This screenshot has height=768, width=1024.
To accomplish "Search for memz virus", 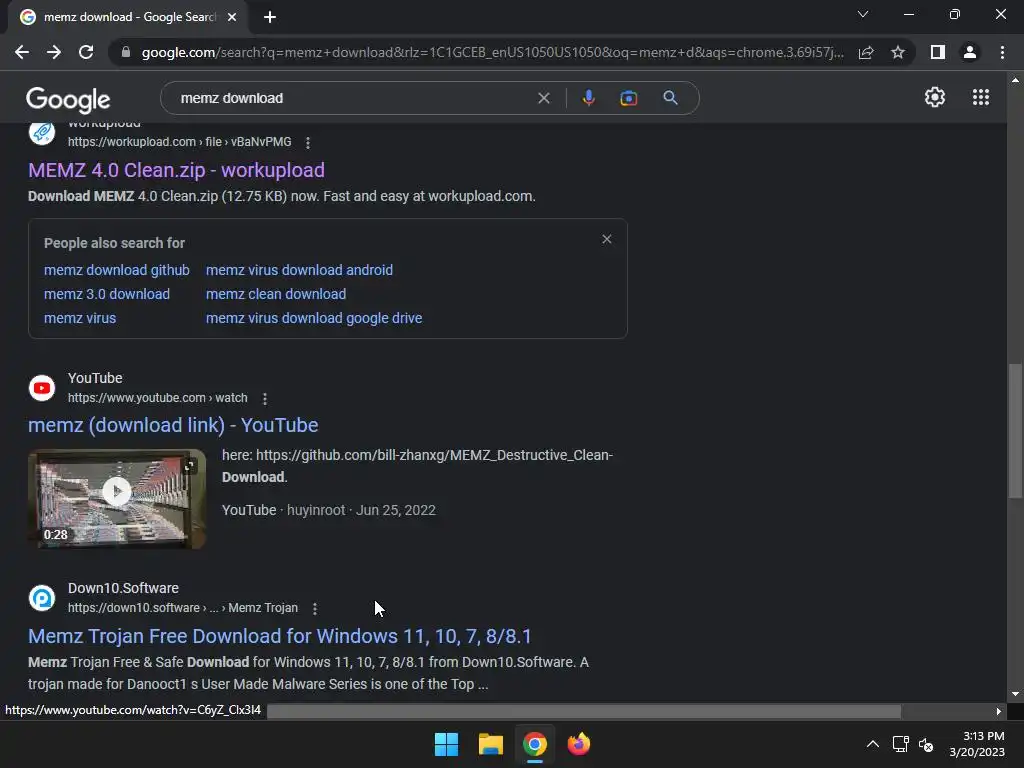I will click(x=80, y=318).
